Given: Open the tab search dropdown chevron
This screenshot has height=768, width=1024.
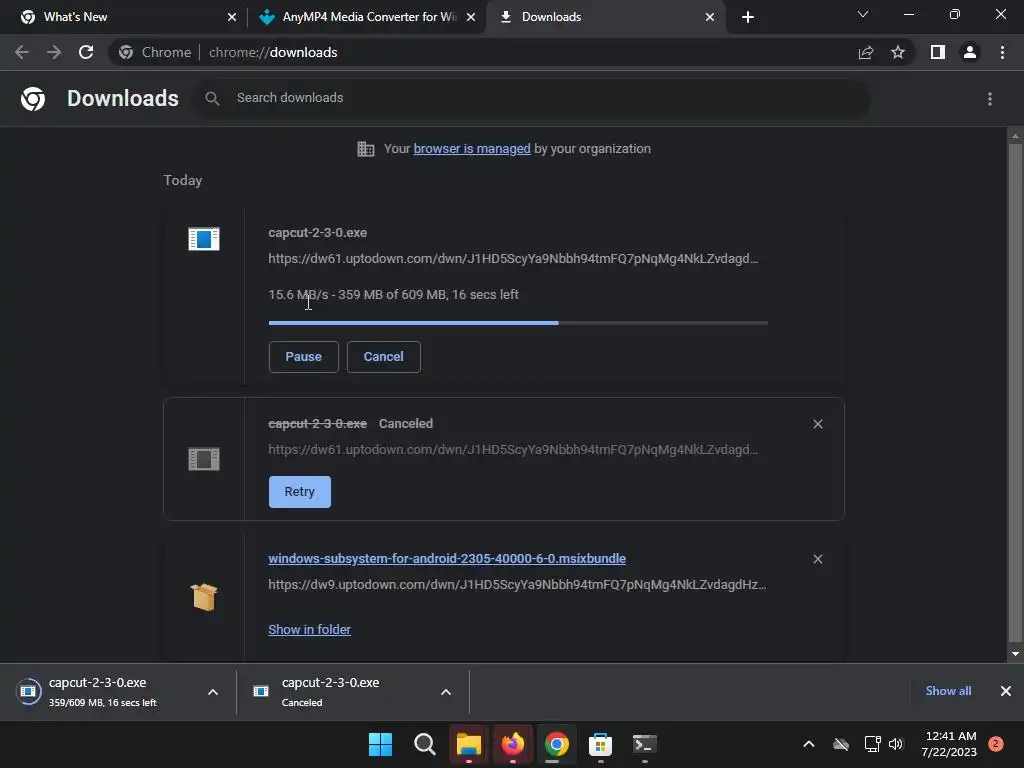Looking at the screenshot, I should 863,14.
